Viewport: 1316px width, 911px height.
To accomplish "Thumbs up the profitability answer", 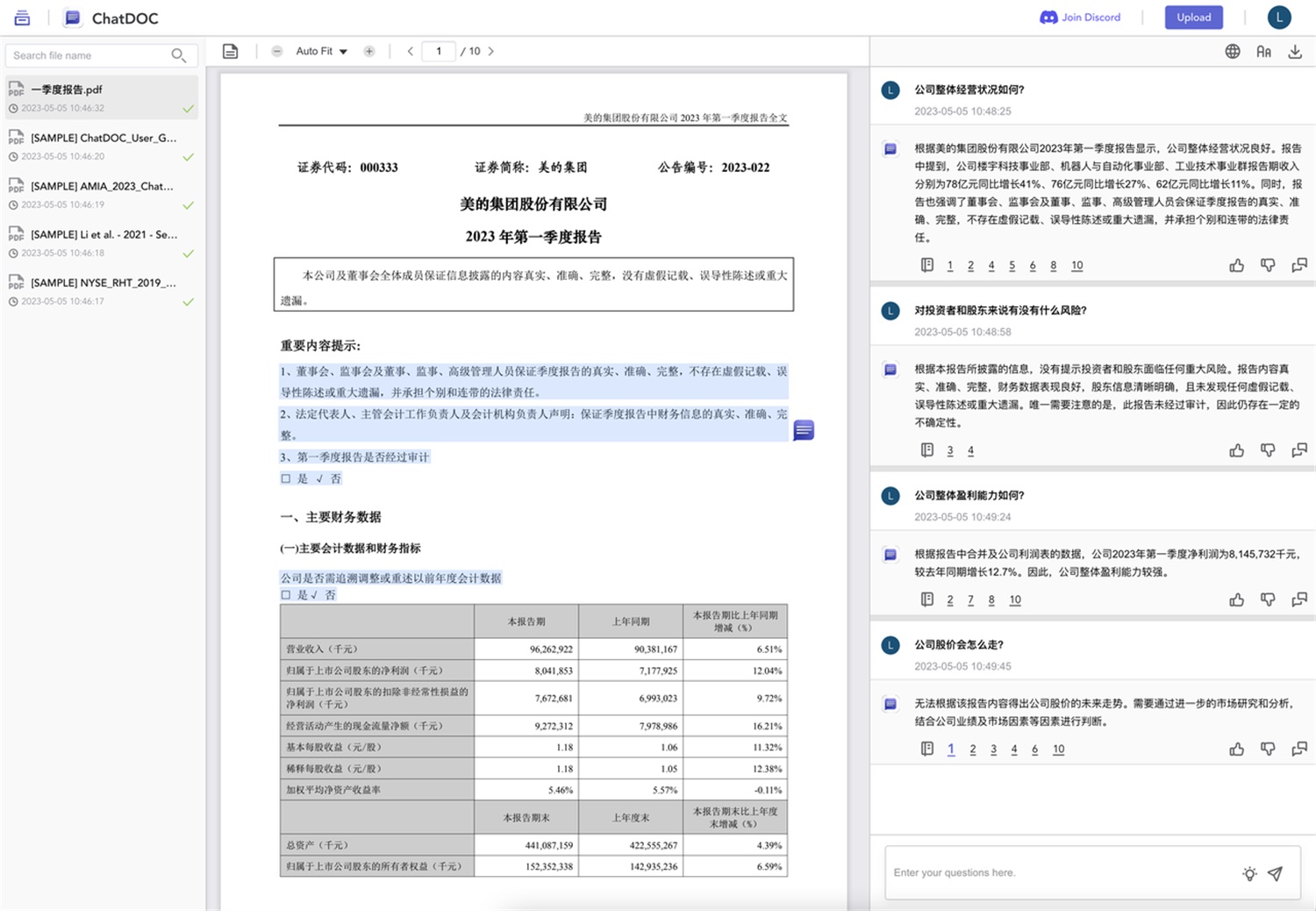I will tap(1236, 599).
